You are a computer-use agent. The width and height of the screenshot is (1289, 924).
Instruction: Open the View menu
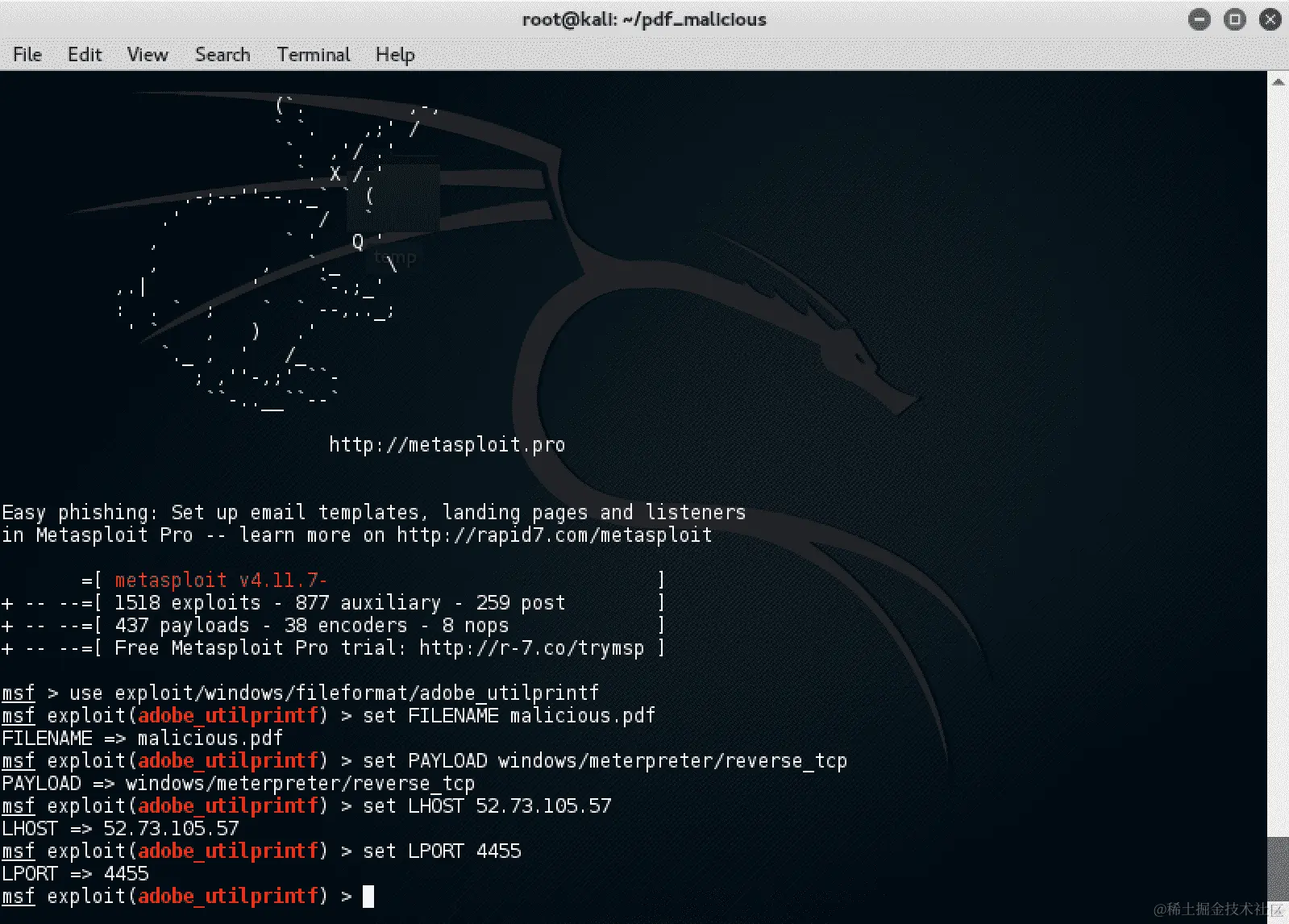tap(148, 54)
